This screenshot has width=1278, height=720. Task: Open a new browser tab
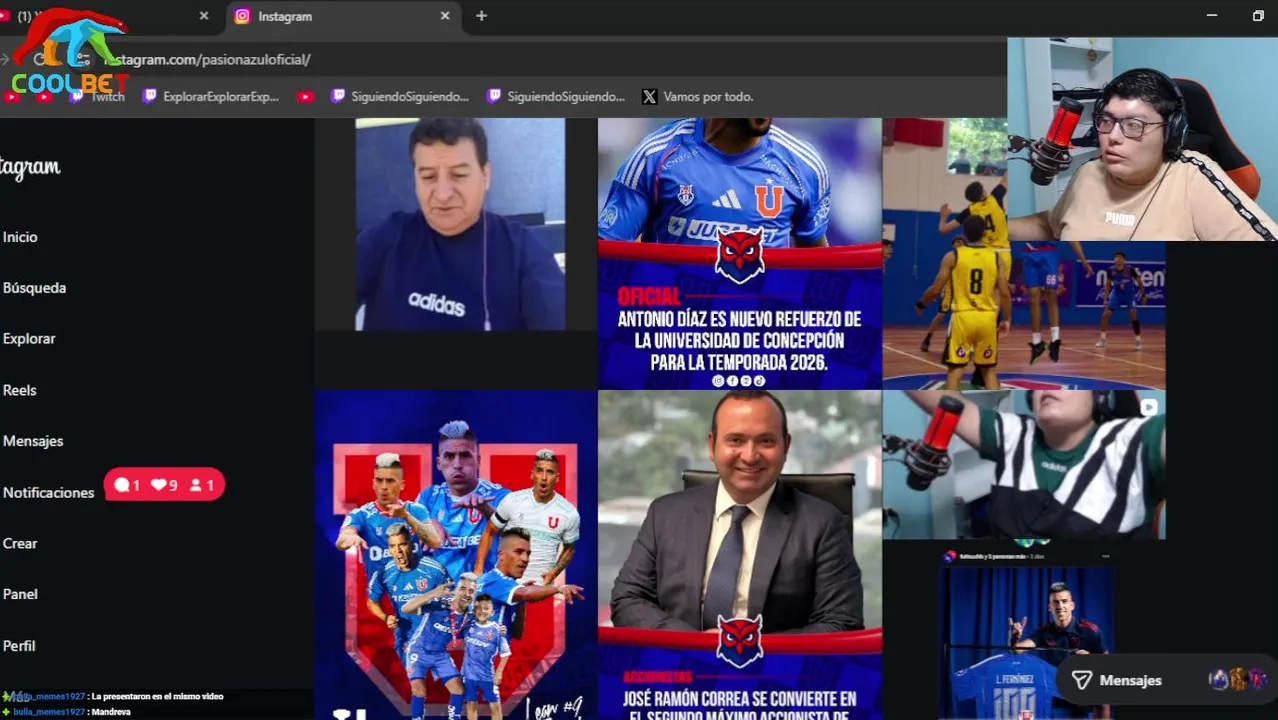point(481,16)
